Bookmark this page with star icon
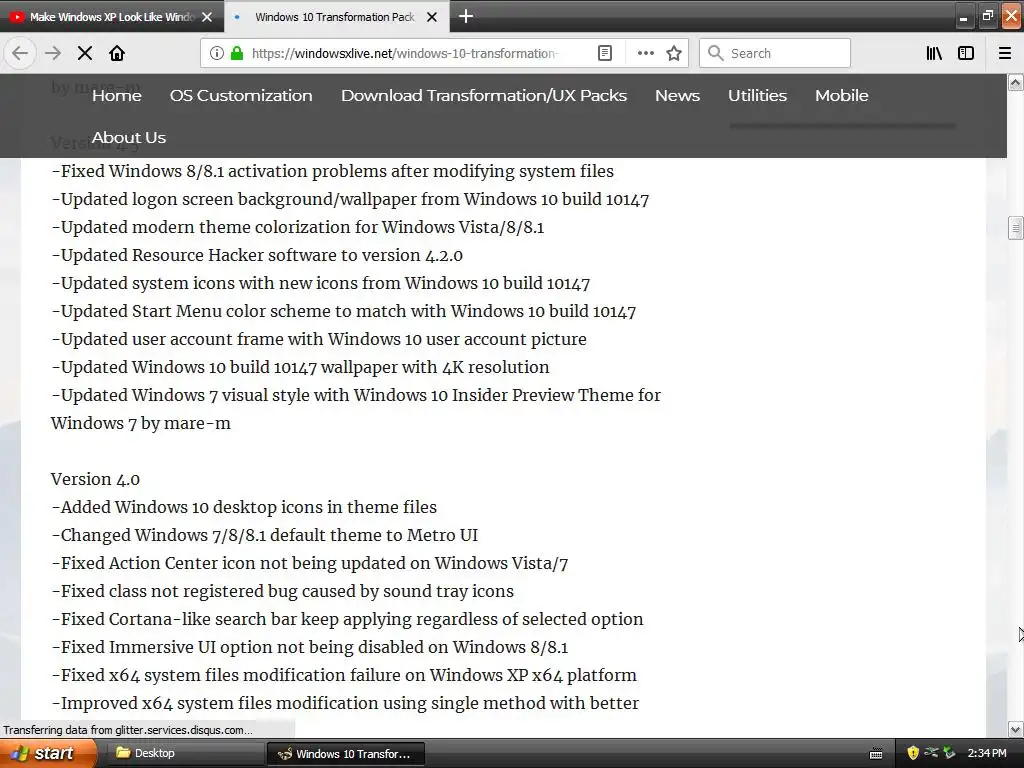Screen dimensions: 1024x768 674,53
